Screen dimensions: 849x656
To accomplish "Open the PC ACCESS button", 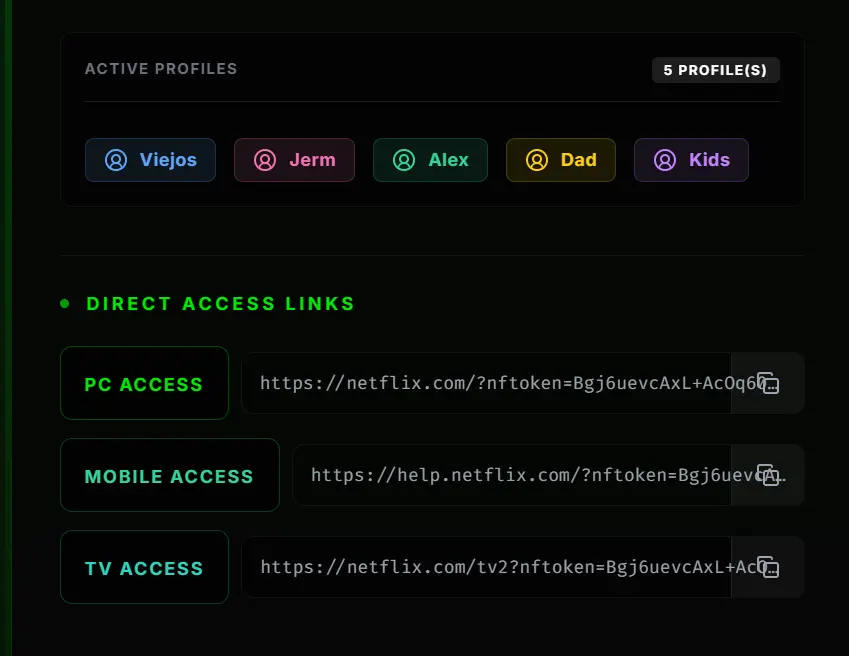I will pos(145,383).
